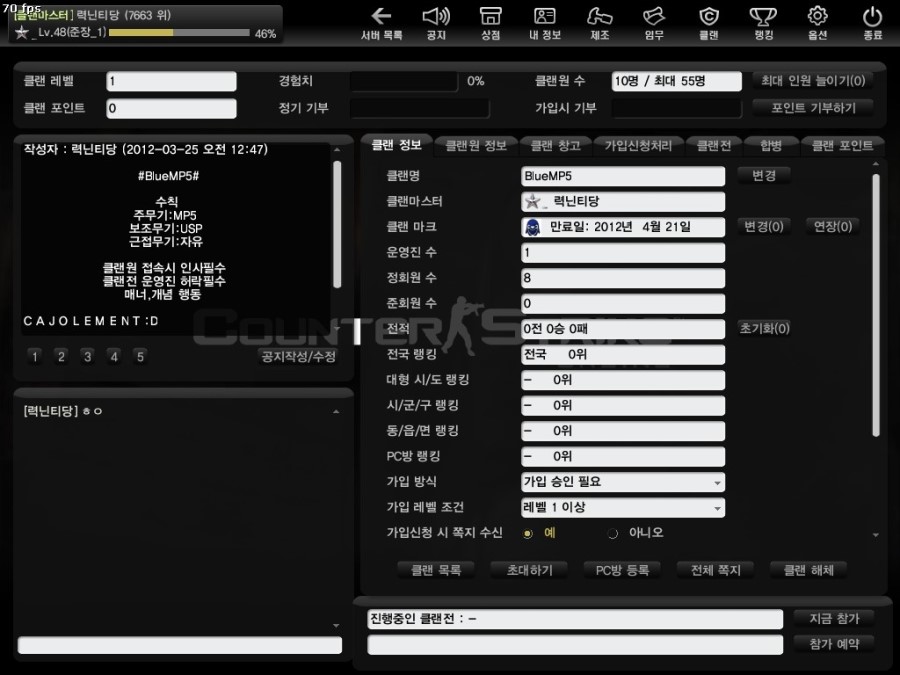Click the PC방 등록 button
Screen dimensions: 900x675
click(622, 570)
